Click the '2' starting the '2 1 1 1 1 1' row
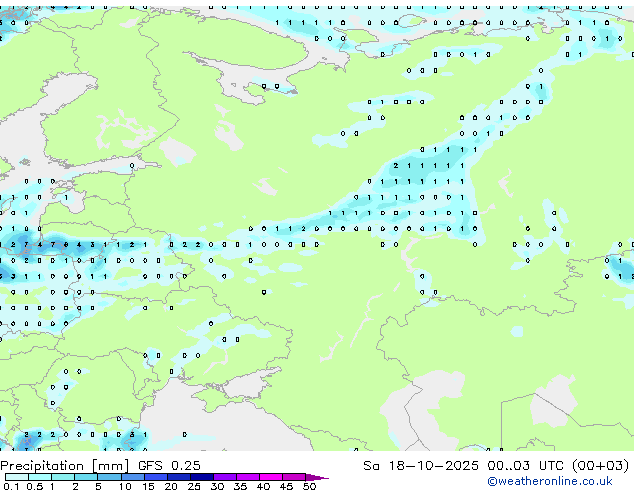Screen dimensions: 634x490 pyautogui.click(x=396, y=165)
